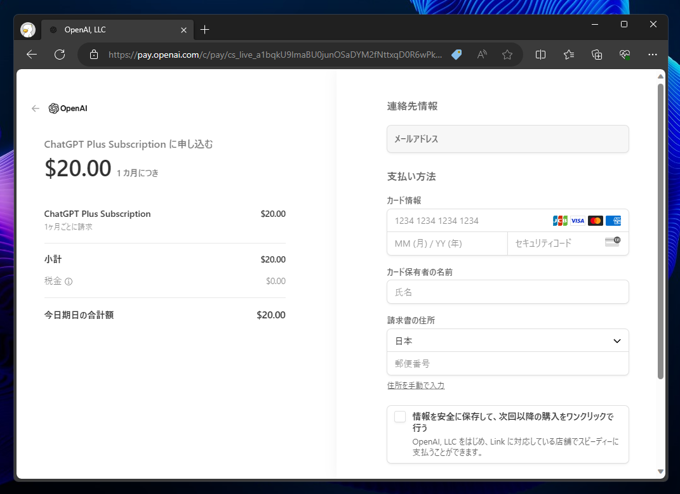Click the 住所を手動で入力 link
Viewport: 680px width, 494px height.
(416, 386)
